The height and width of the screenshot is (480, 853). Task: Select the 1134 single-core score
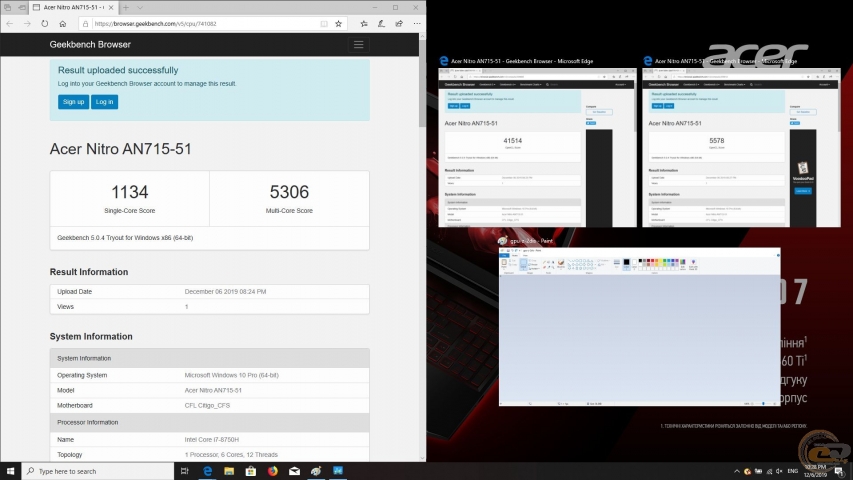tap(129, 192)
